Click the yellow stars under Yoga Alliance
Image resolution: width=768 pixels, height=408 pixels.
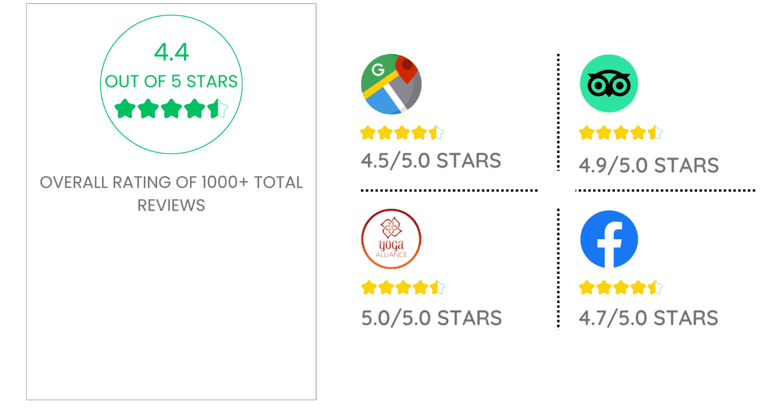click(402, 288)
